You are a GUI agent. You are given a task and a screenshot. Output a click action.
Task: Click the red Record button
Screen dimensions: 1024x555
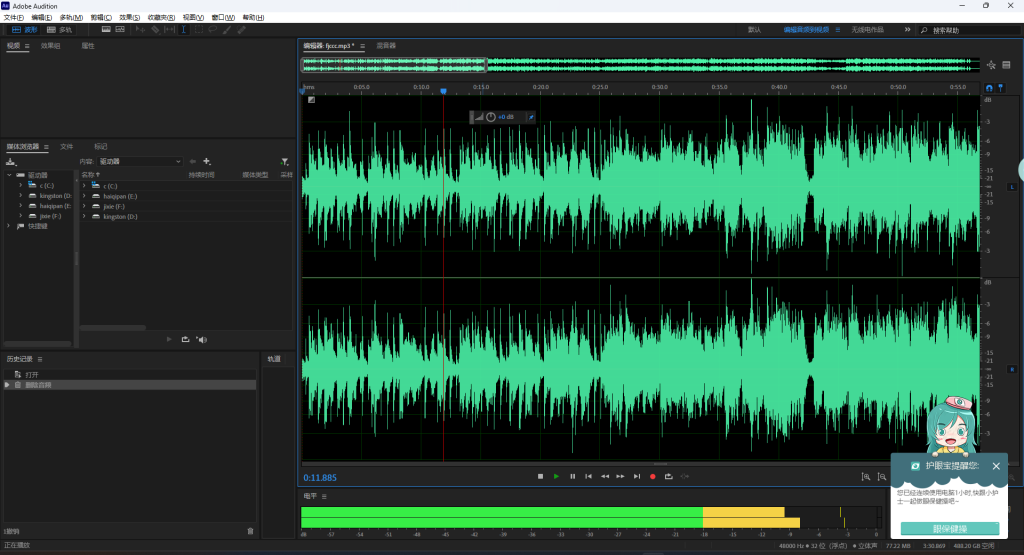pos(652,477)
